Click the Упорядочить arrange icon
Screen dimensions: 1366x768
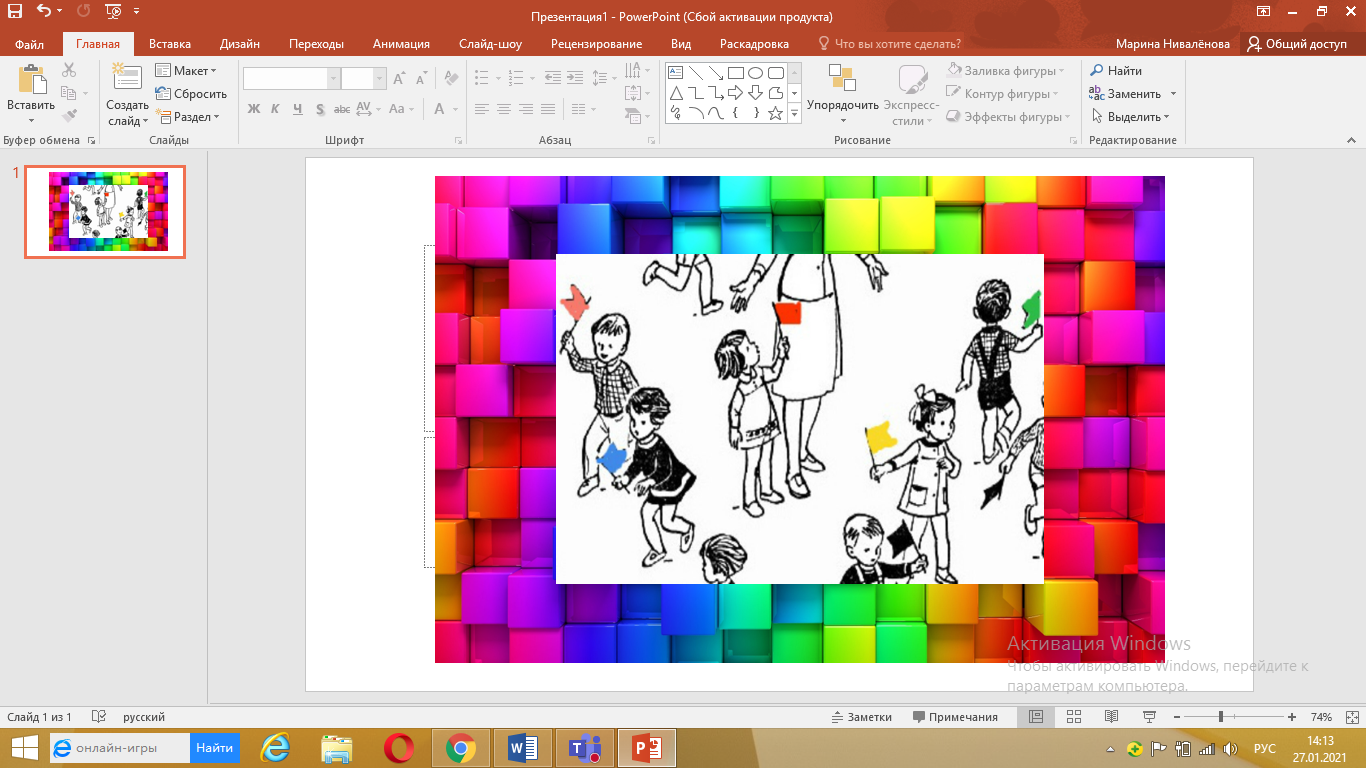(842, 78)
